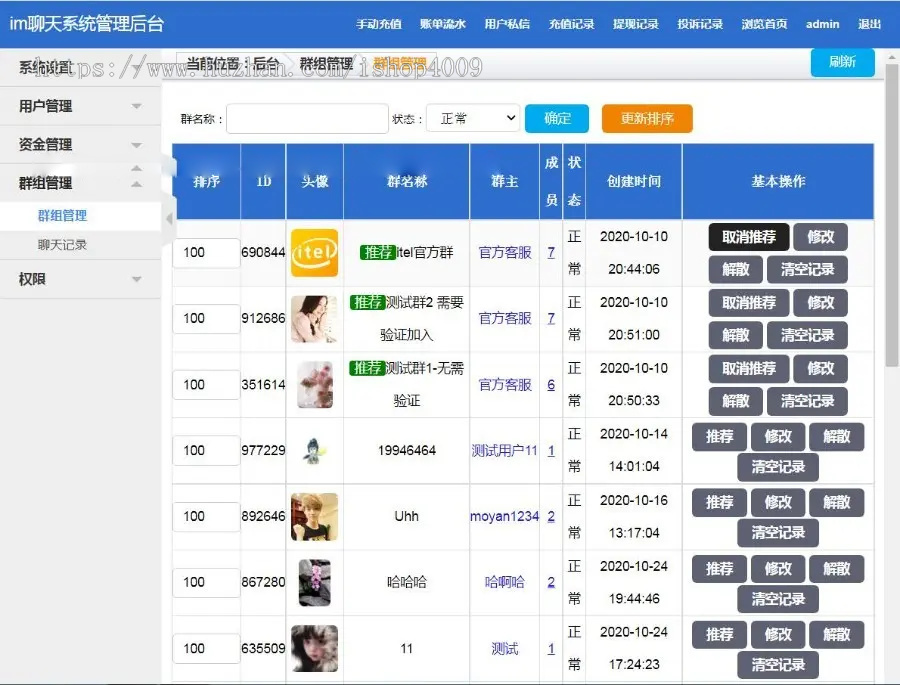This screenshot has width=900, height=685.
Task: Click the sort value field of the first group
Action: 205,252
